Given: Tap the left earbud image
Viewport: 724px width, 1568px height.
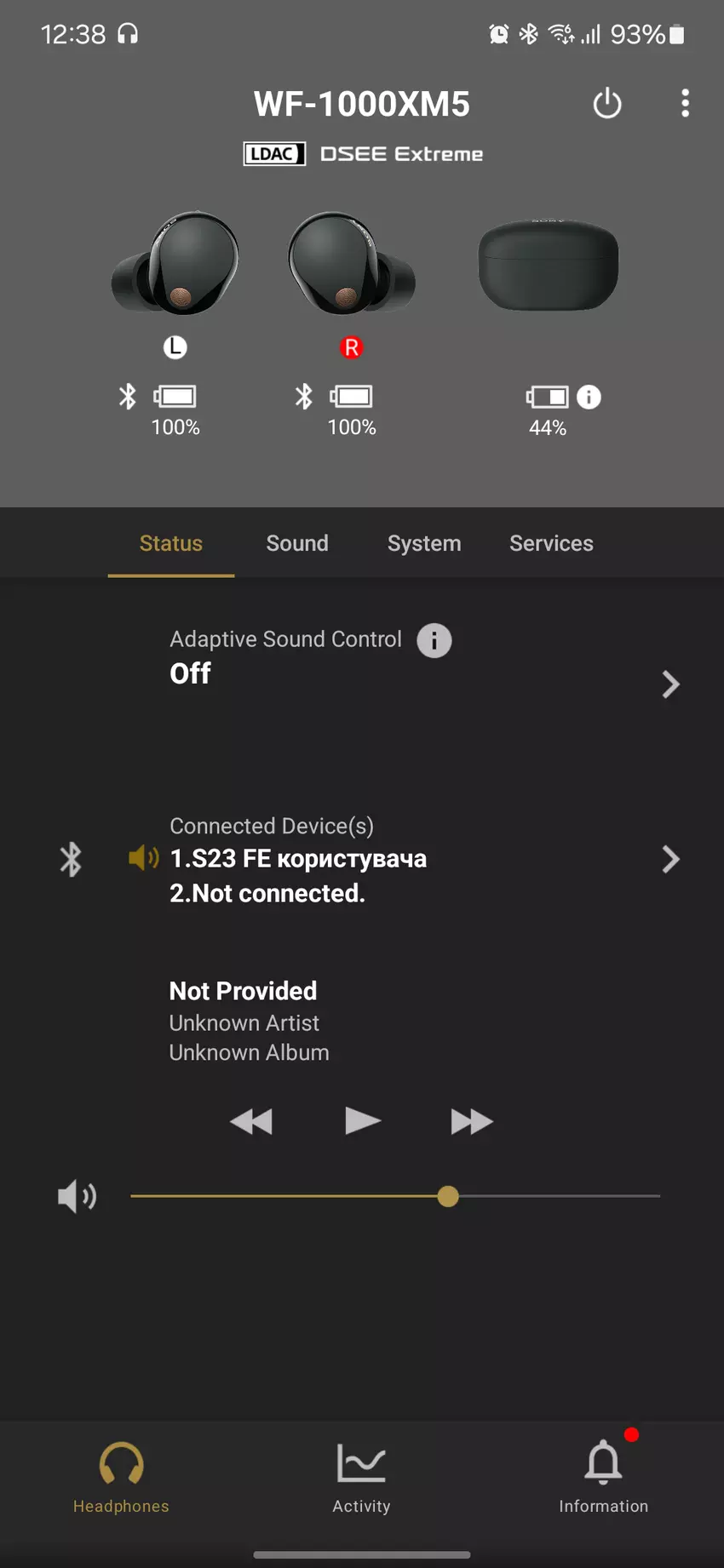Looking at the screenshot, I should pyautogui.click(x=176, y=264).
